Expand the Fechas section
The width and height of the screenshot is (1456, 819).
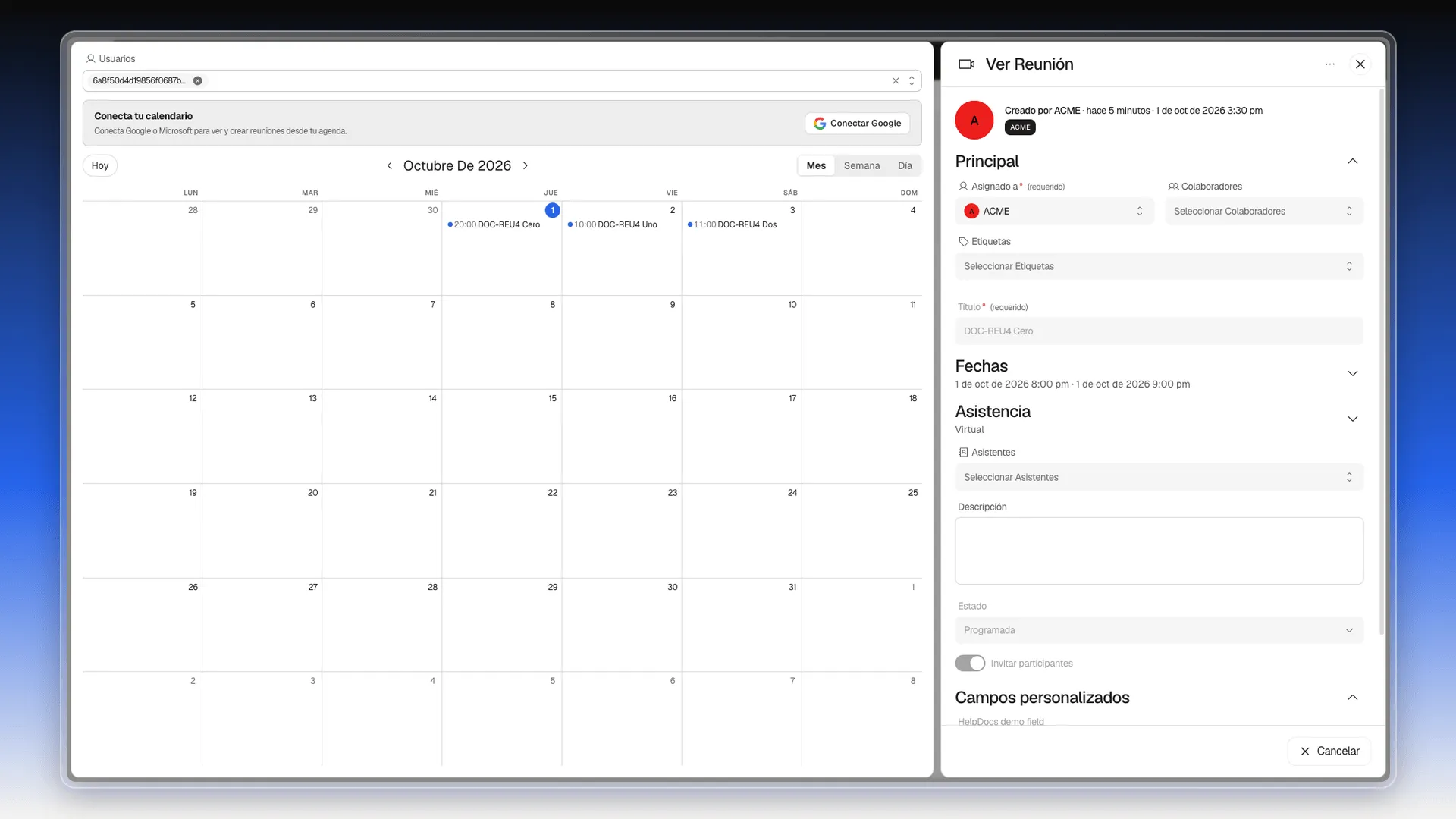point(1352,373)
